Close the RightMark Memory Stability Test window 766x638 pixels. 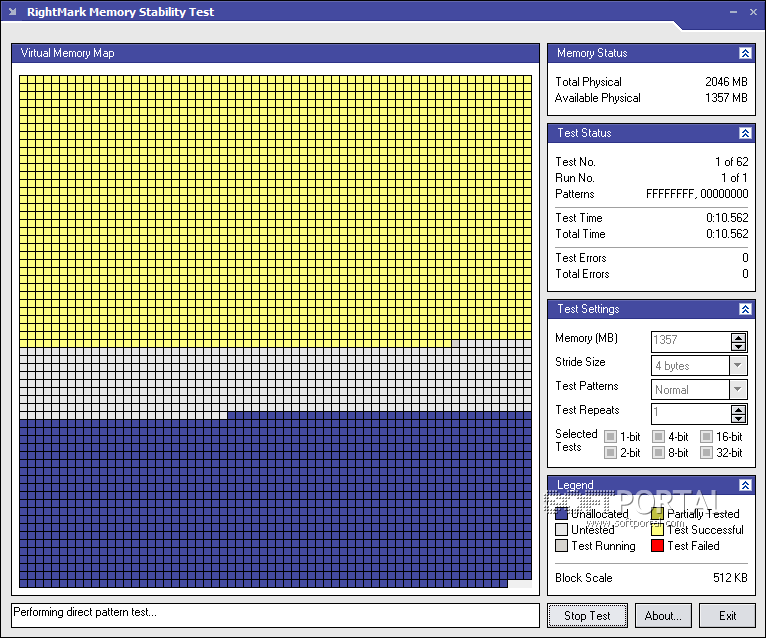(753, 12)
